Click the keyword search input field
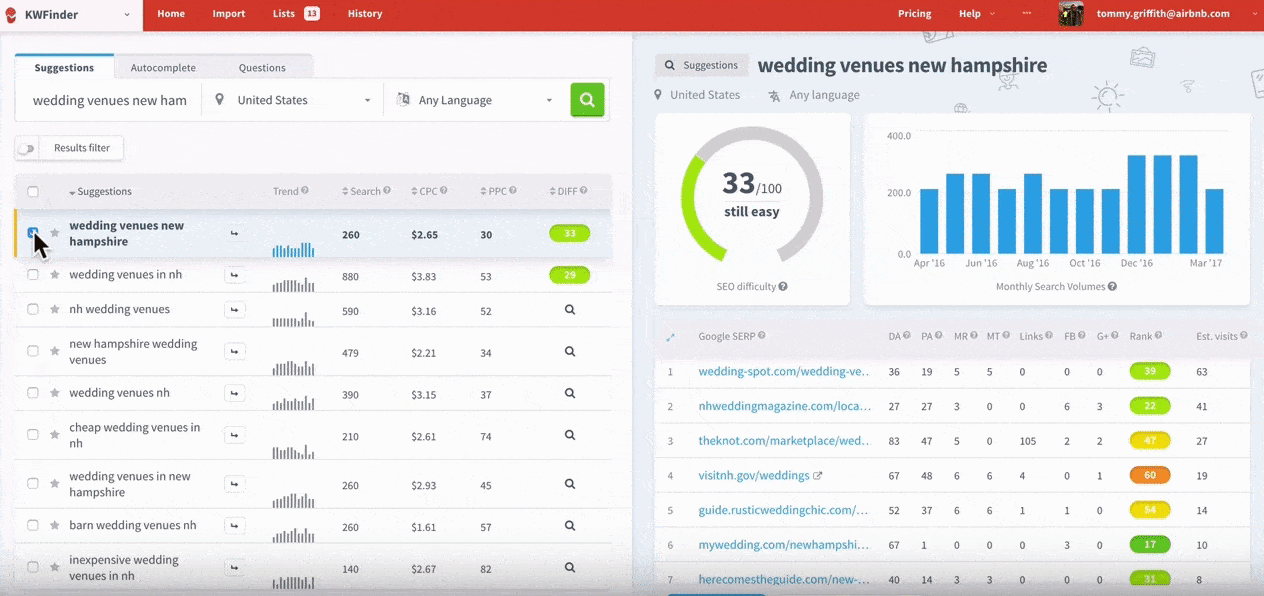This screenshot has height=596, width=1264. [108, 100]
